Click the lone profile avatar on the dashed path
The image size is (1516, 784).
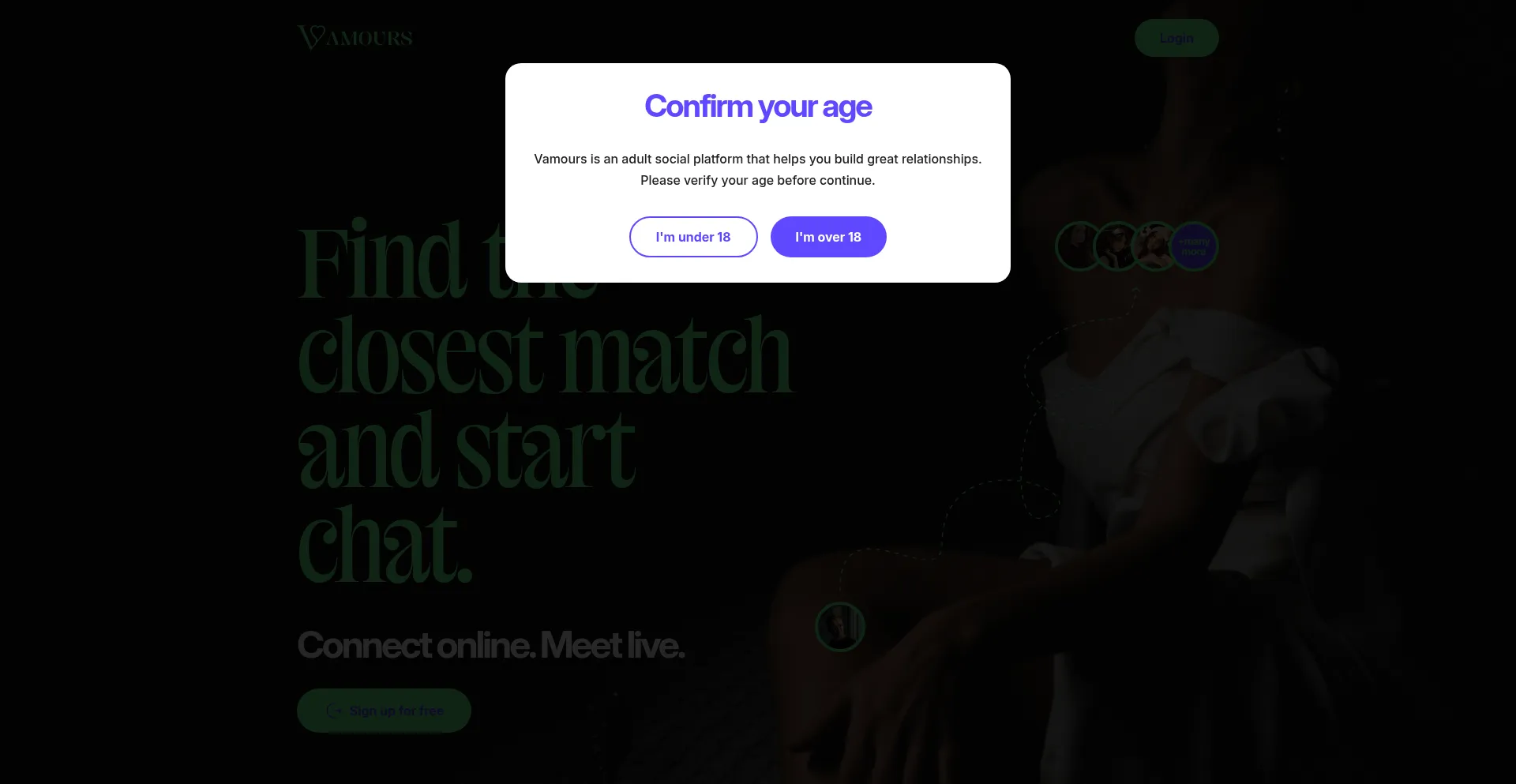(x=840, y=627)
